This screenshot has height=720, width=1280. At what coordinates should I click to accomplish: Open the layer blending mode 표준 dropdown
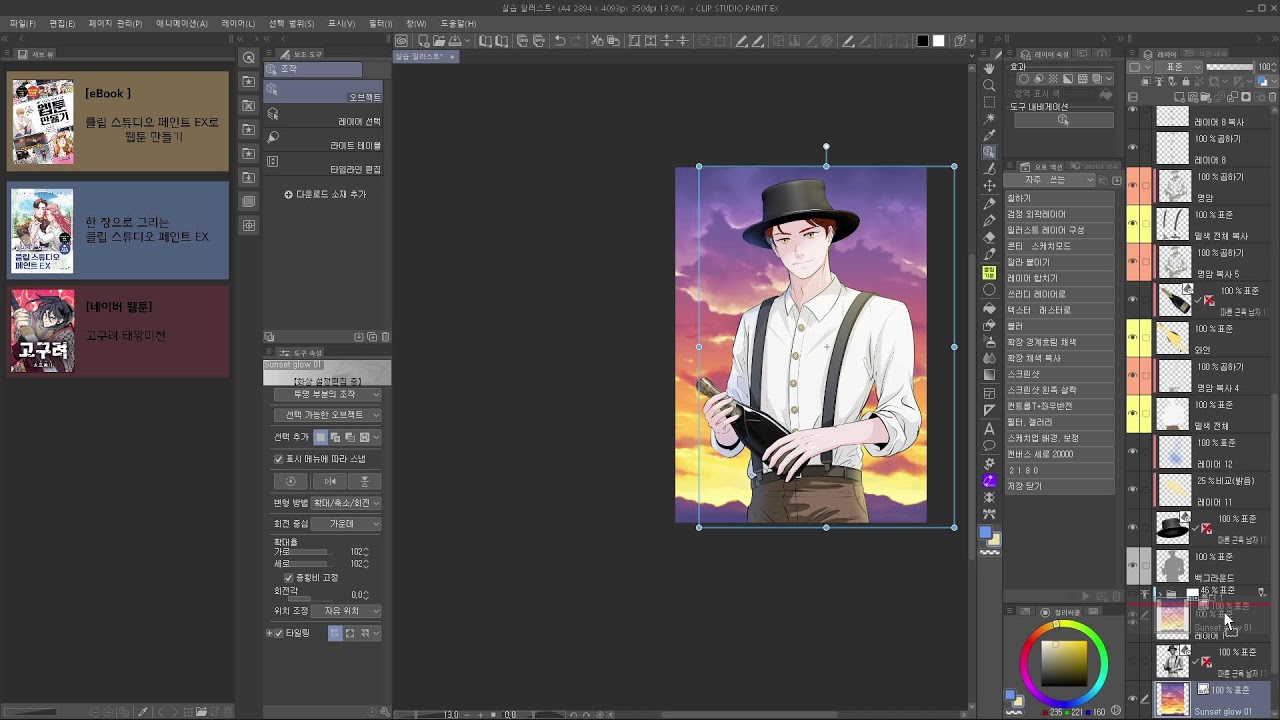[1177, 67]
